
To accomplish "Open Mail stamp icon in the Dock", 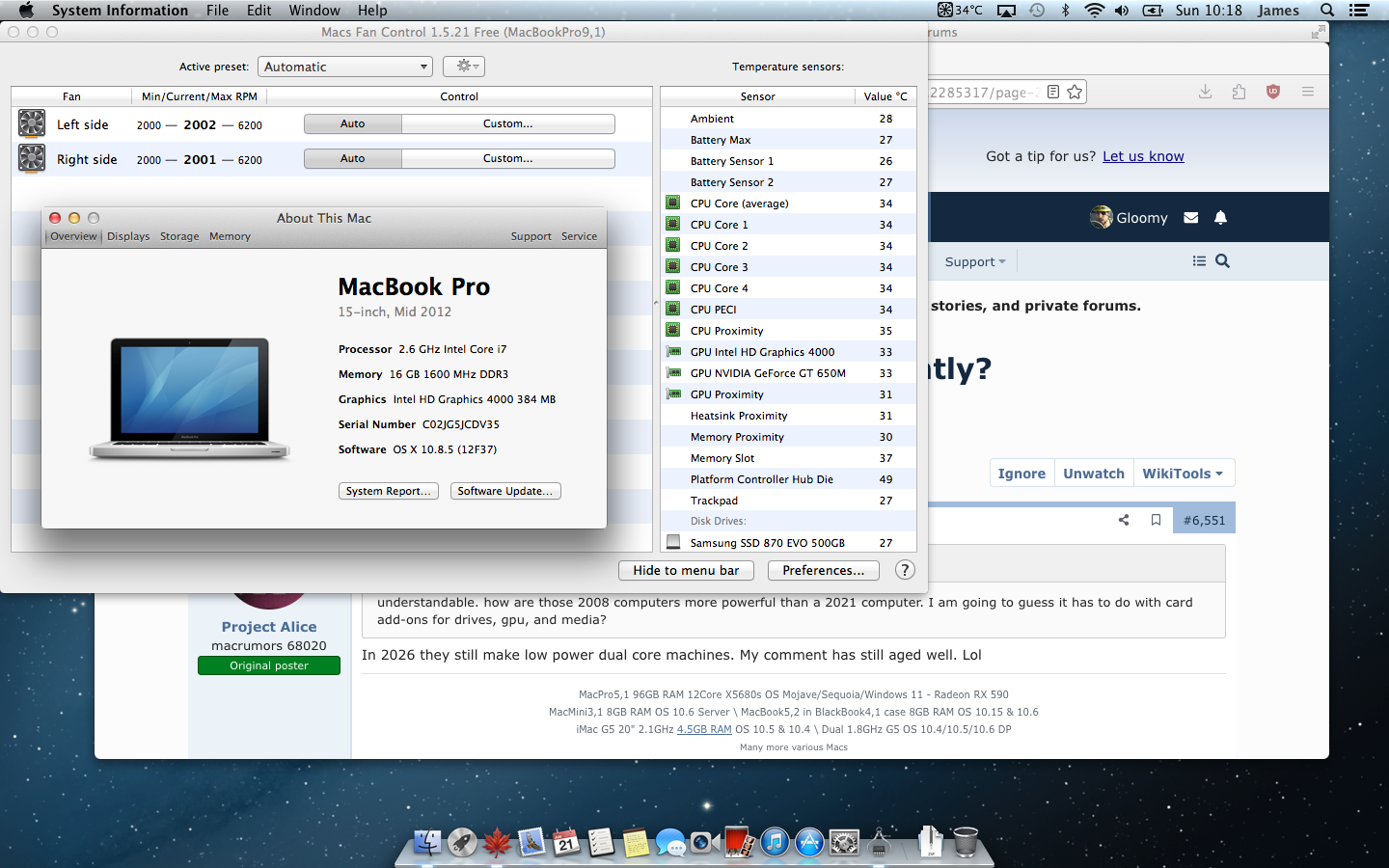I will [531, 842].
